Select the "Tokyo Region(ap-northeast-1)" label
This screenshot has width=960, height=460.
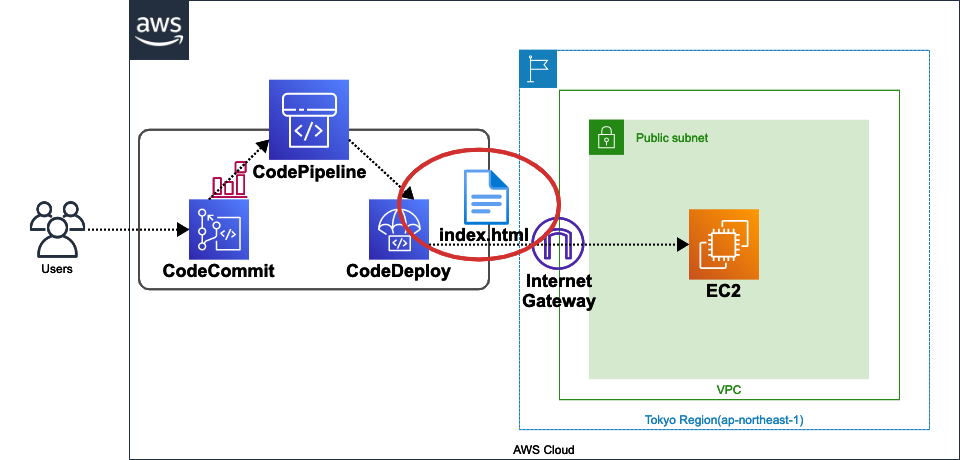click(724, 420)
